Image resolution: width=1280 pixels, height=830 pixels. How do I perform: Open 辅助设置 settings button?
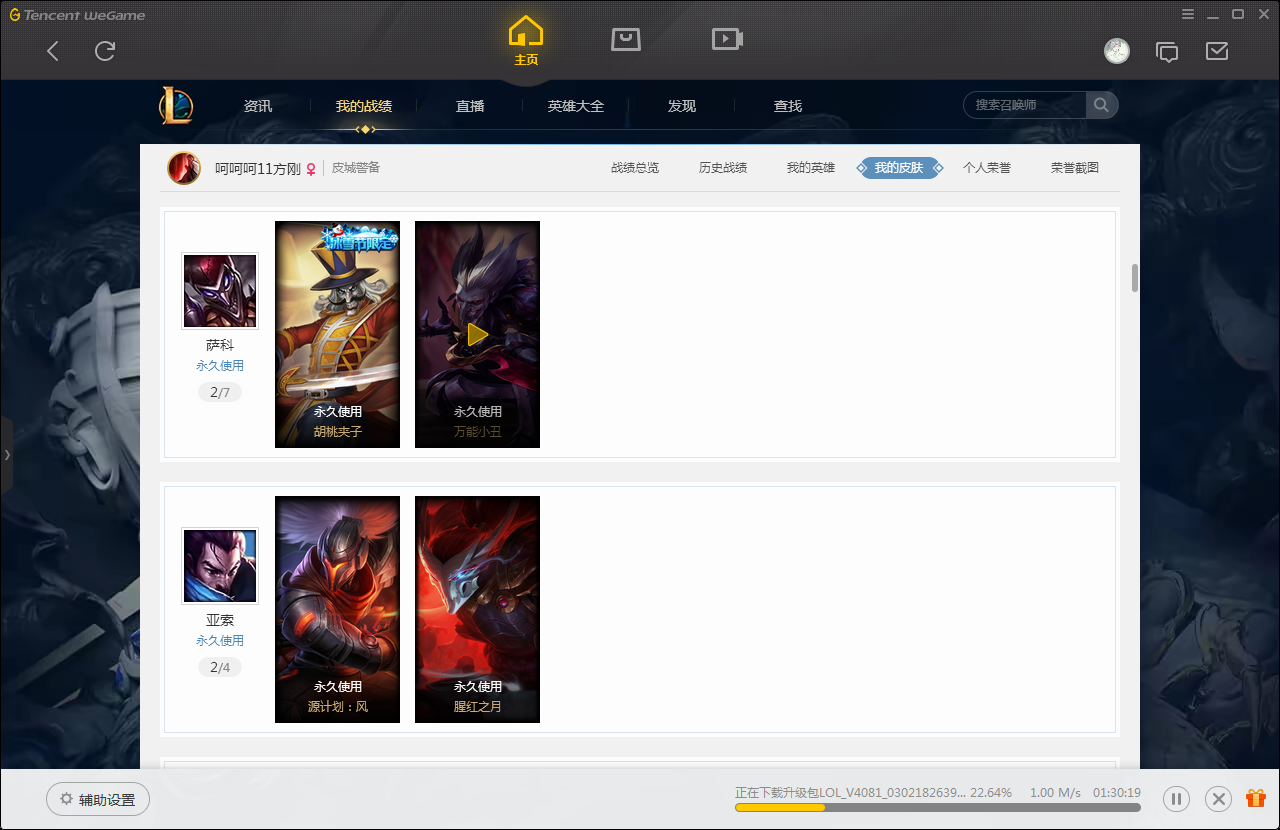(x=98, y=799)
